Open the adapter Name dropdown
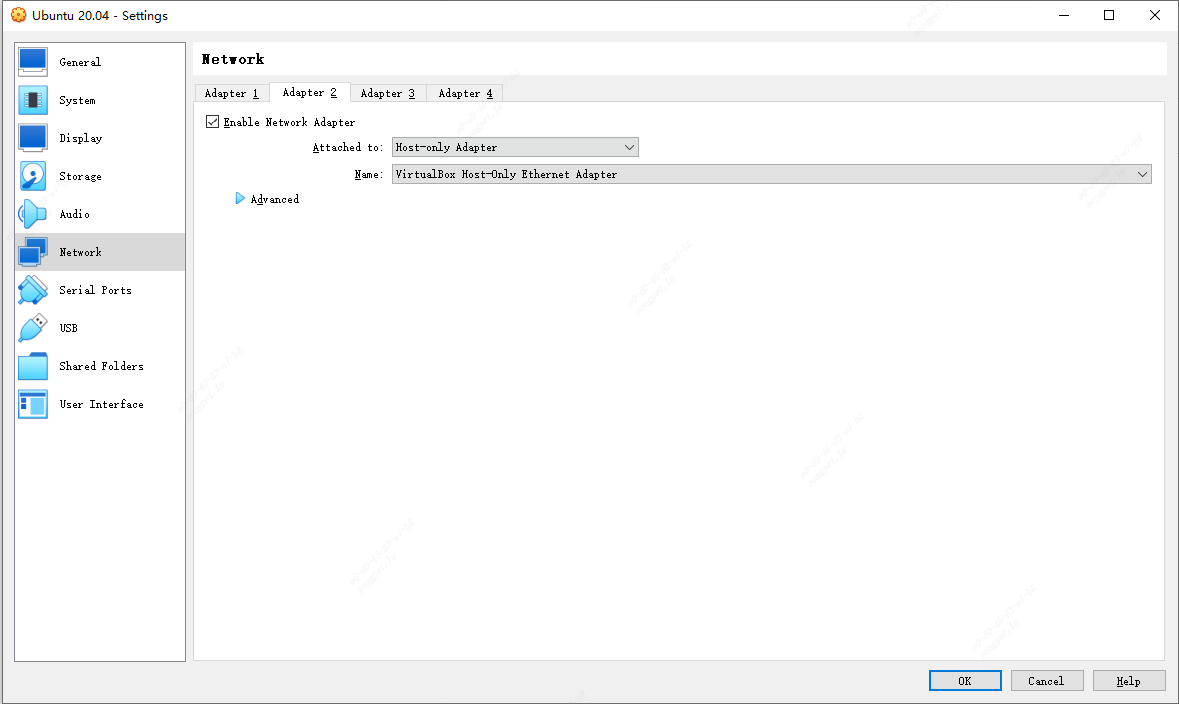 771,174
